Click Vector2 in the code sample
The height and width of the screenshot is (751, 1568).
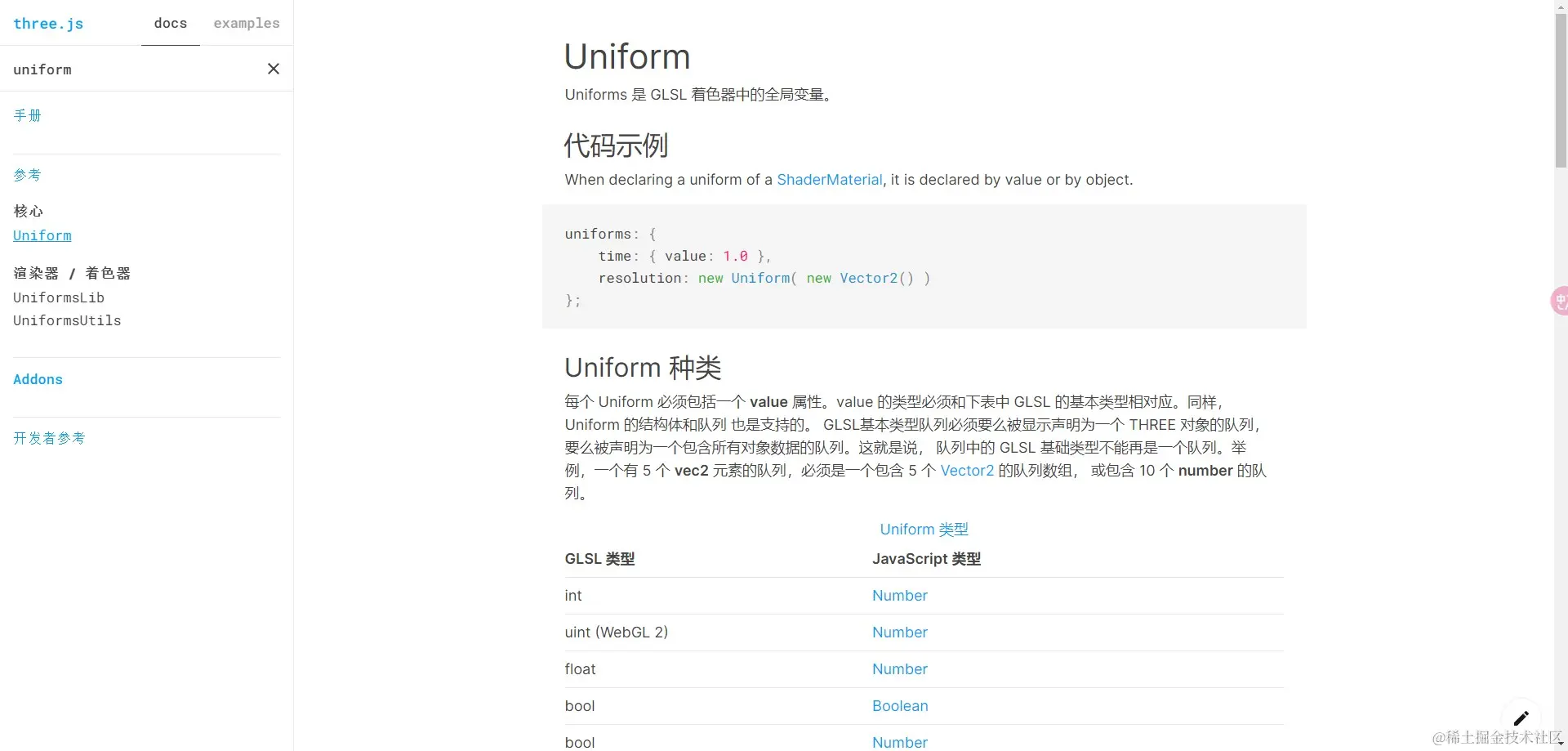click(x=868, y=278)
